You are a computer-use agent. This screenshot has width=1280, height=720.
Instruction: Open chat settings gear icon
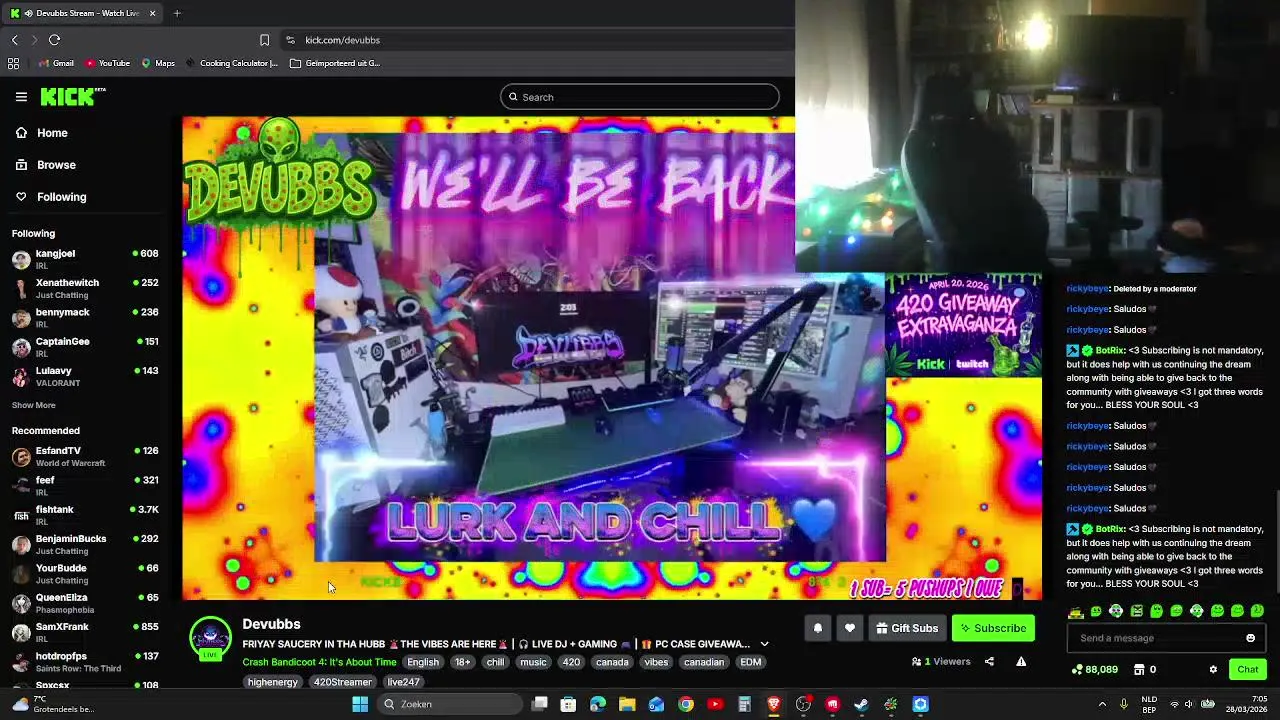pos(1213,669)
